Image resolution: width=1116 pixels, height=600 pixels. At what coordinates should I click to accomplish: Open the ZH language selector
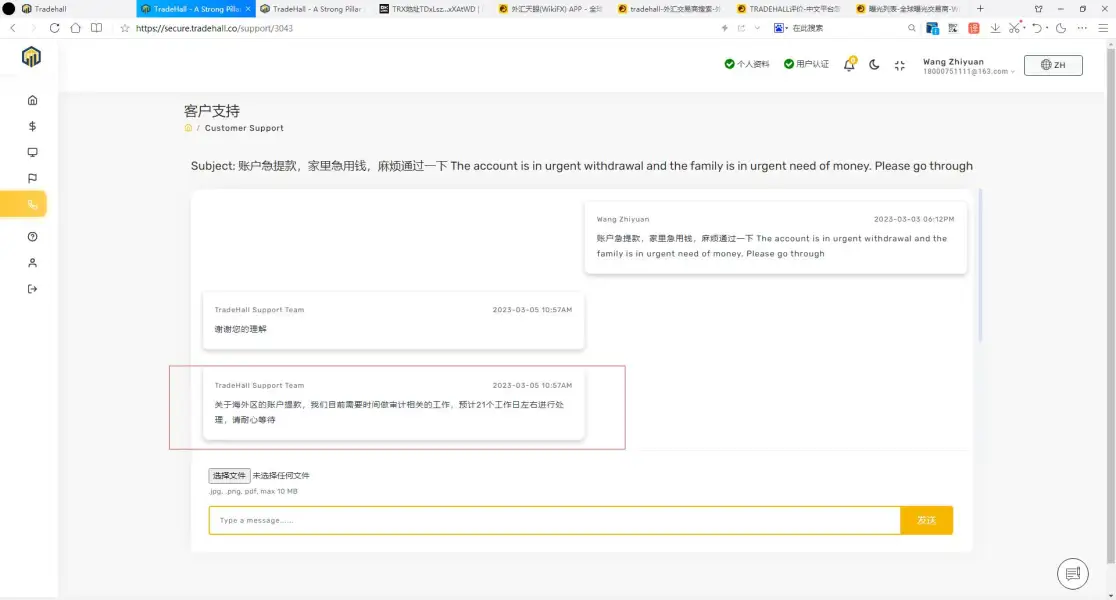point(1053,65)
